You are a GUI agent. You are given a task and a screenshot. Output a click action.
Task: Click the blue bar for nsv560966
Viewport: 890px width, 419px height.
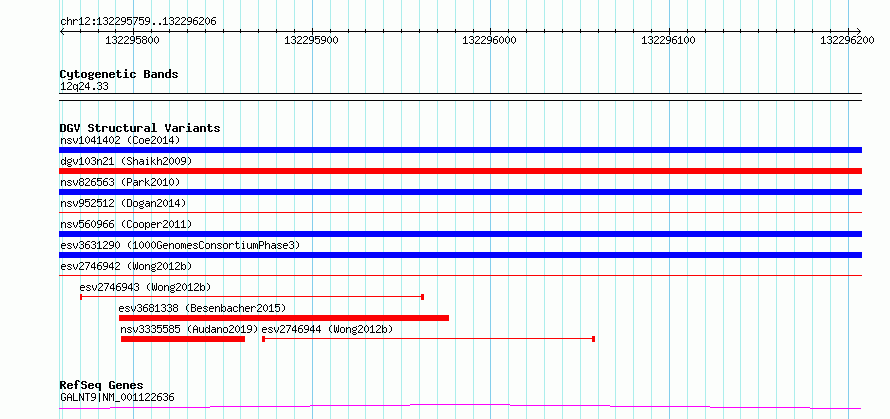tap(460, 234)
